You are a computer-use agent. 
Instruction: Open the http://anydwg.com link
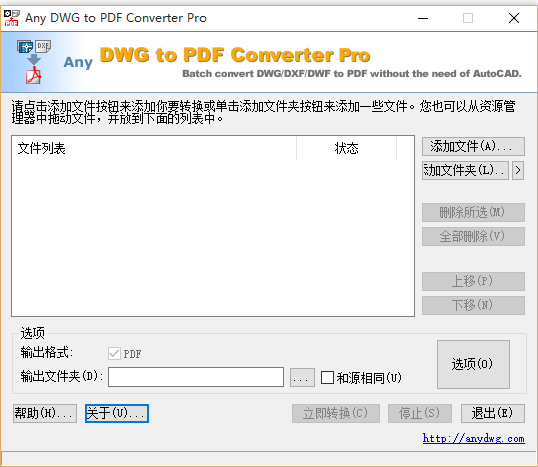click(x=473, y=439)
